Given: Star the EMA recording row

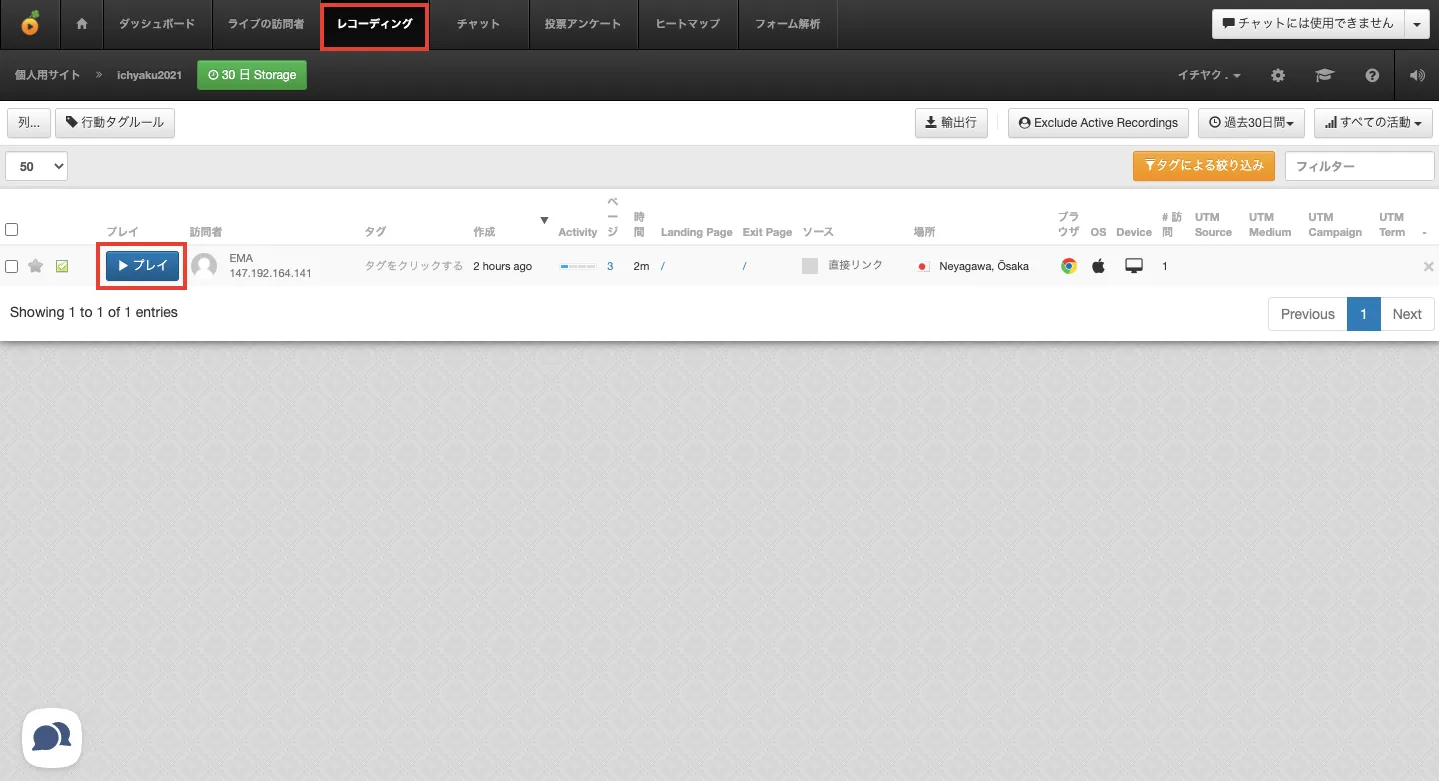Looking at the screenshot, I should [x=36, y=266].
